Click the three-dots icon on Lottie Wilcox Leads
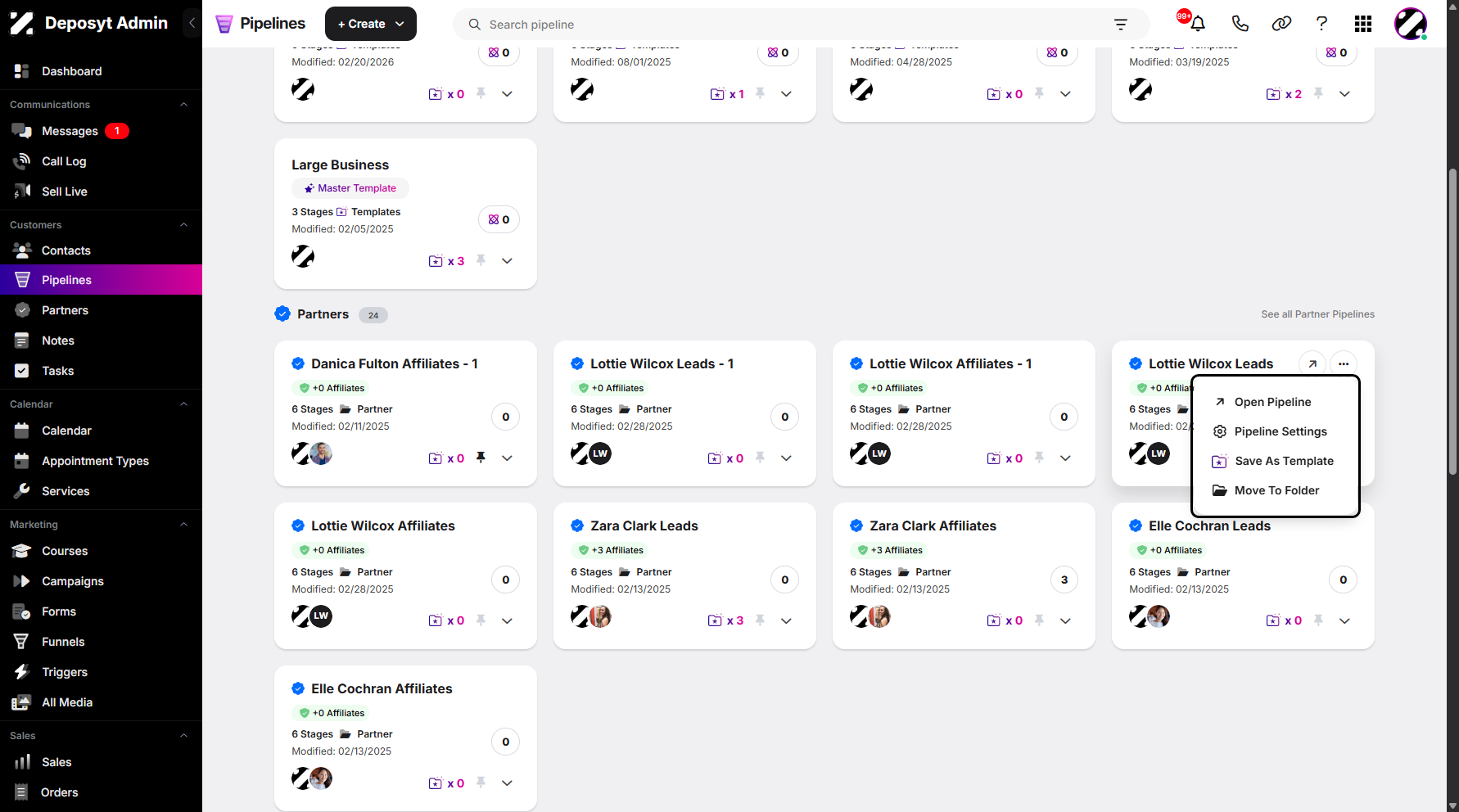The width and height of the screenshot is (1459, 812). coord(1344,364)
